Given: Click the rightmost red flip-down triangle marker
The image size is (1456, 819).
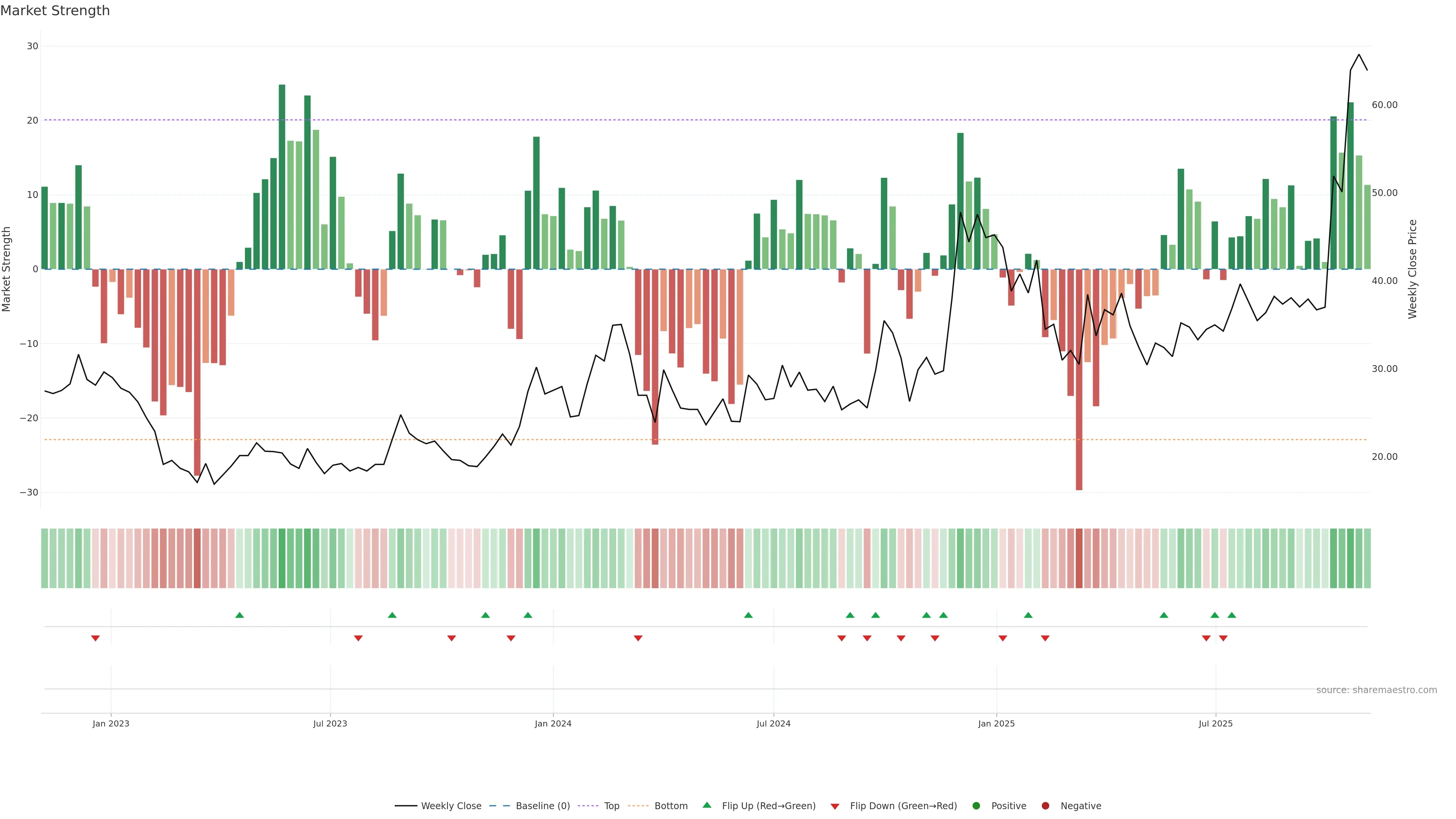Looking at the screenshot, I should coord(1223,638).
